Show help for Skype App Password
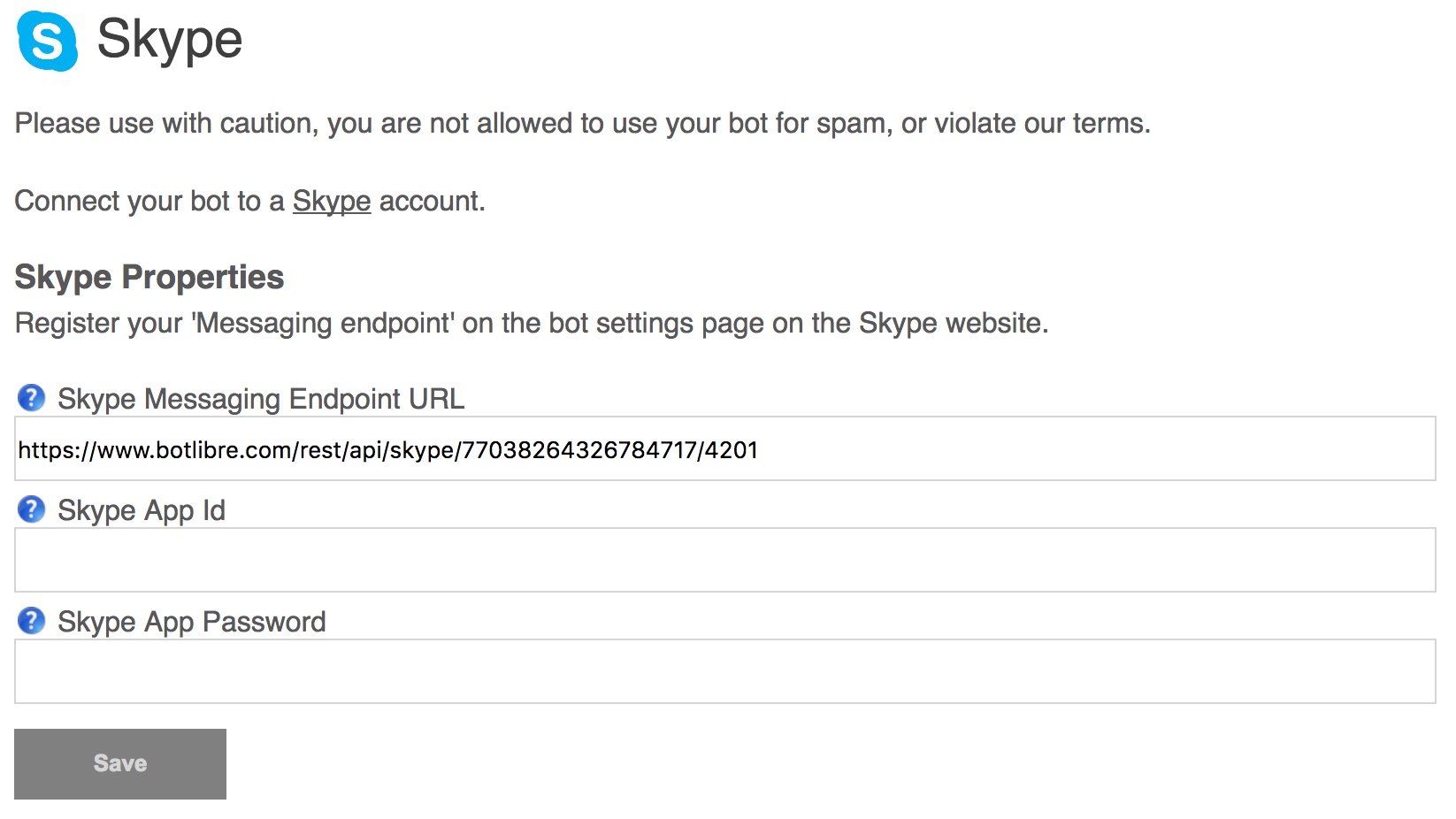This screenshot has height=819, width=1456. [31, 621]
